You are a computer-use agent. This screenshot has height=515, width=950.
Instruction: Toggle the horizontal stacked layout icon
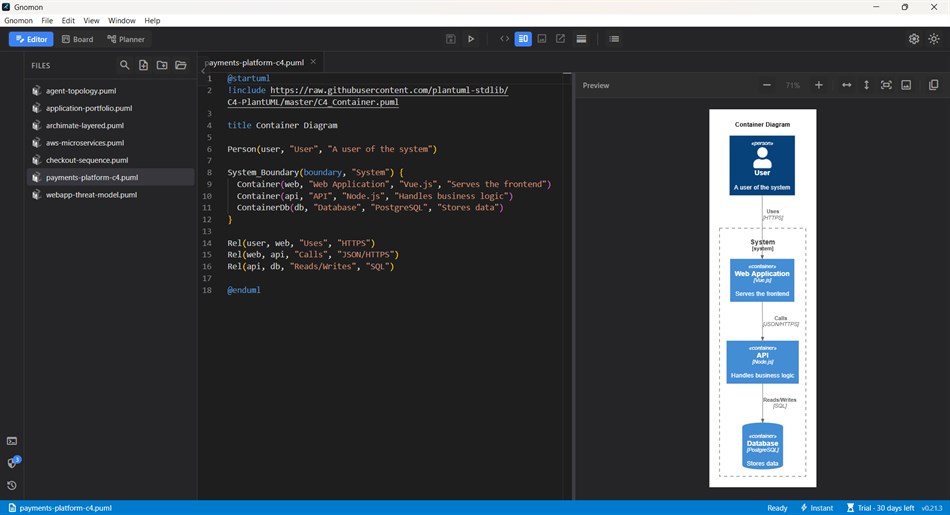coord(581,39)
